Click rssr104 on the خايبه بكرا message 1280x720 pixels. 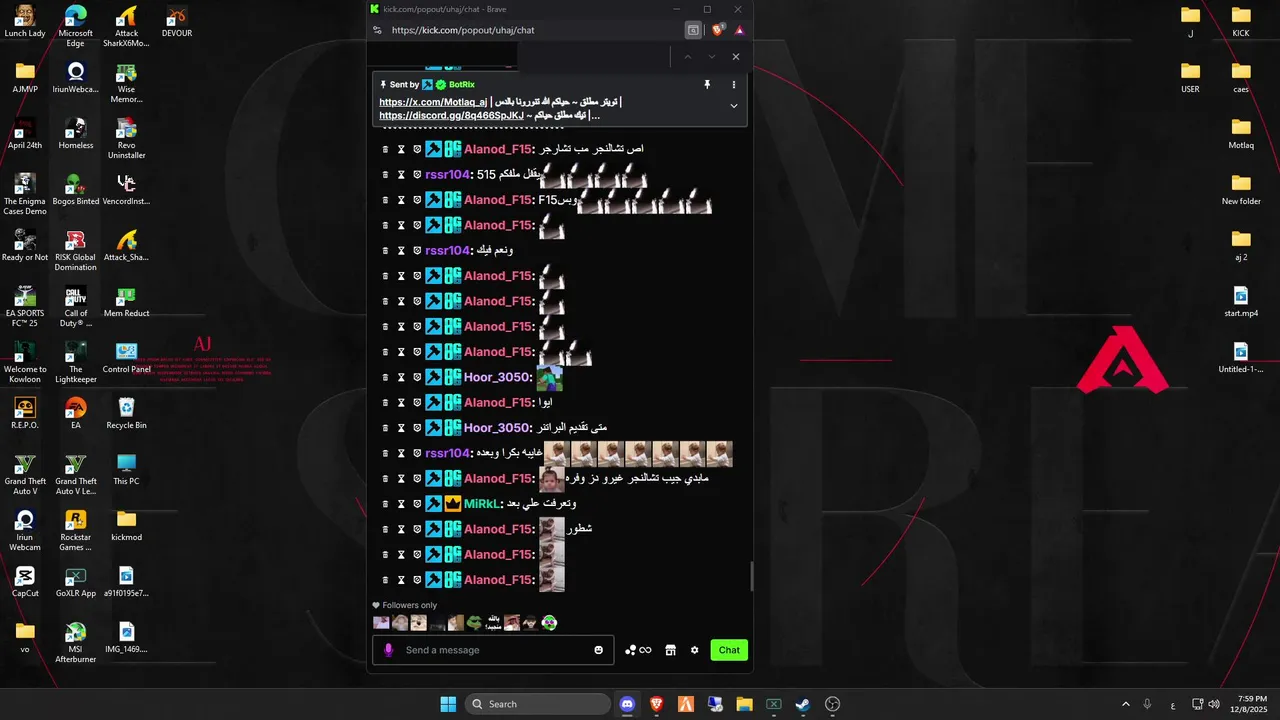[x=446, y=453]
